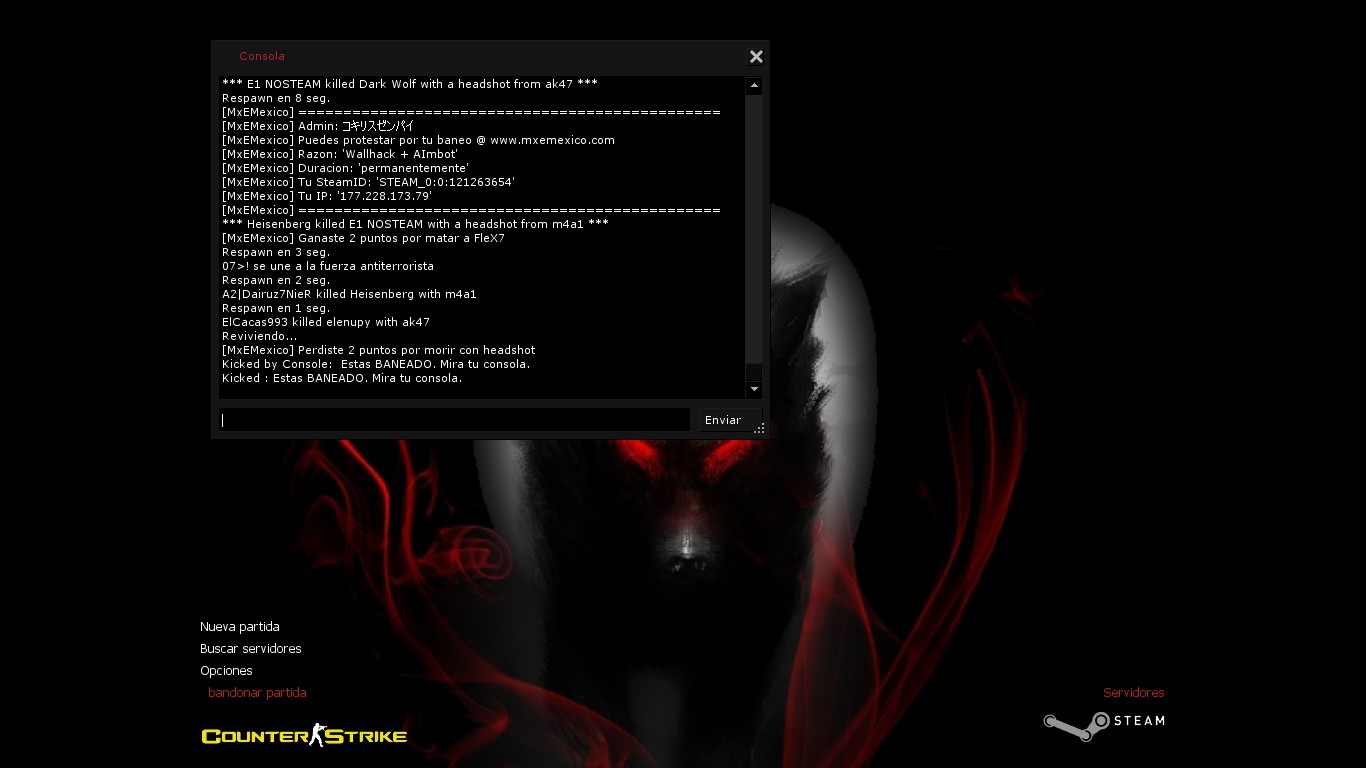Click the Tu IP '177.228.173.79' line
The image size is (1366, 768).
tap(326, 196)
